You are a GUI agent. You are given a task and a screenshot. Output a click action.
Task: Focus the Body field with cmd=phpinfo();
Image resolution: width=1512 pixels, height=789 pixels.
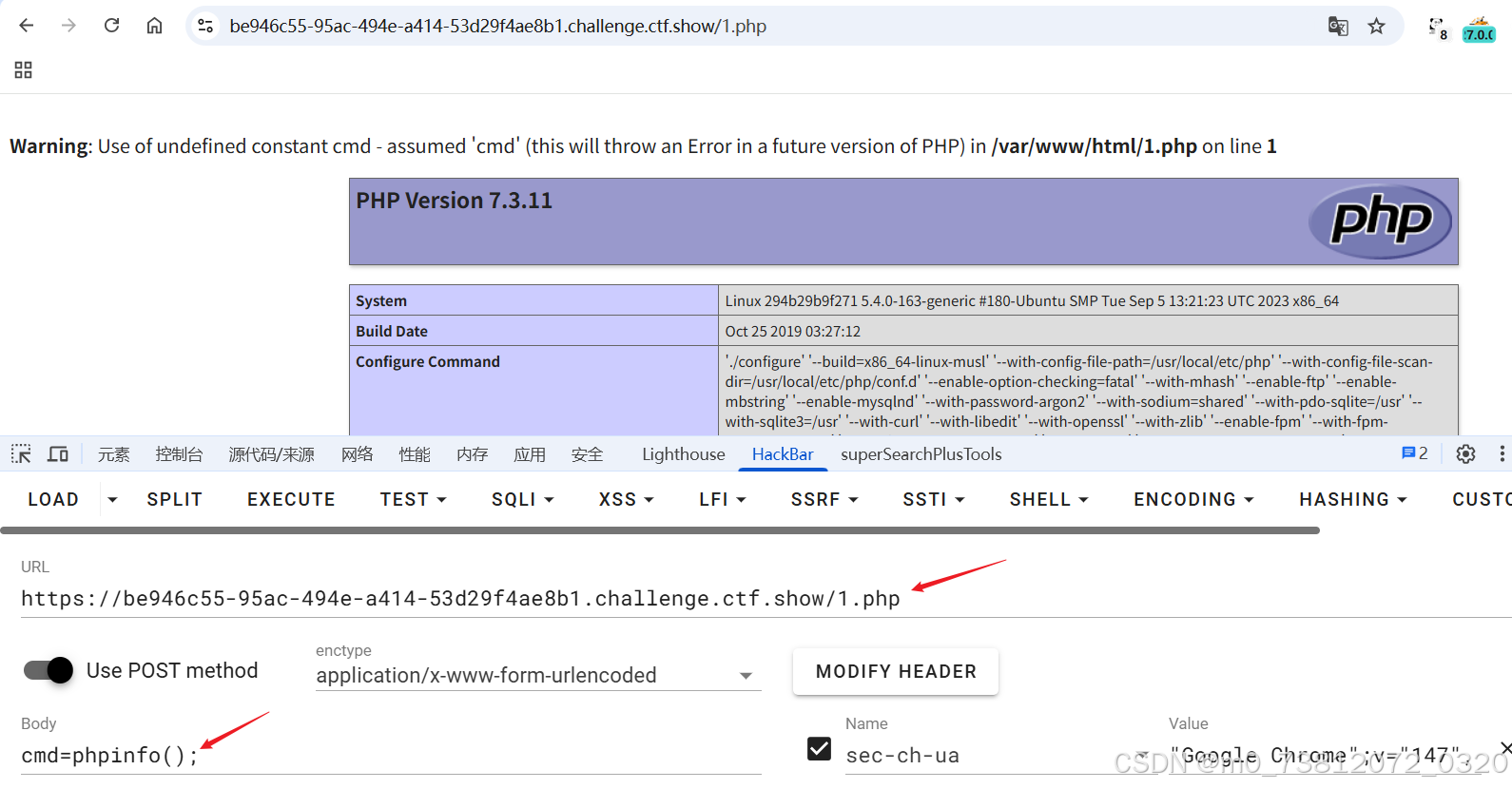pos(391,755)
